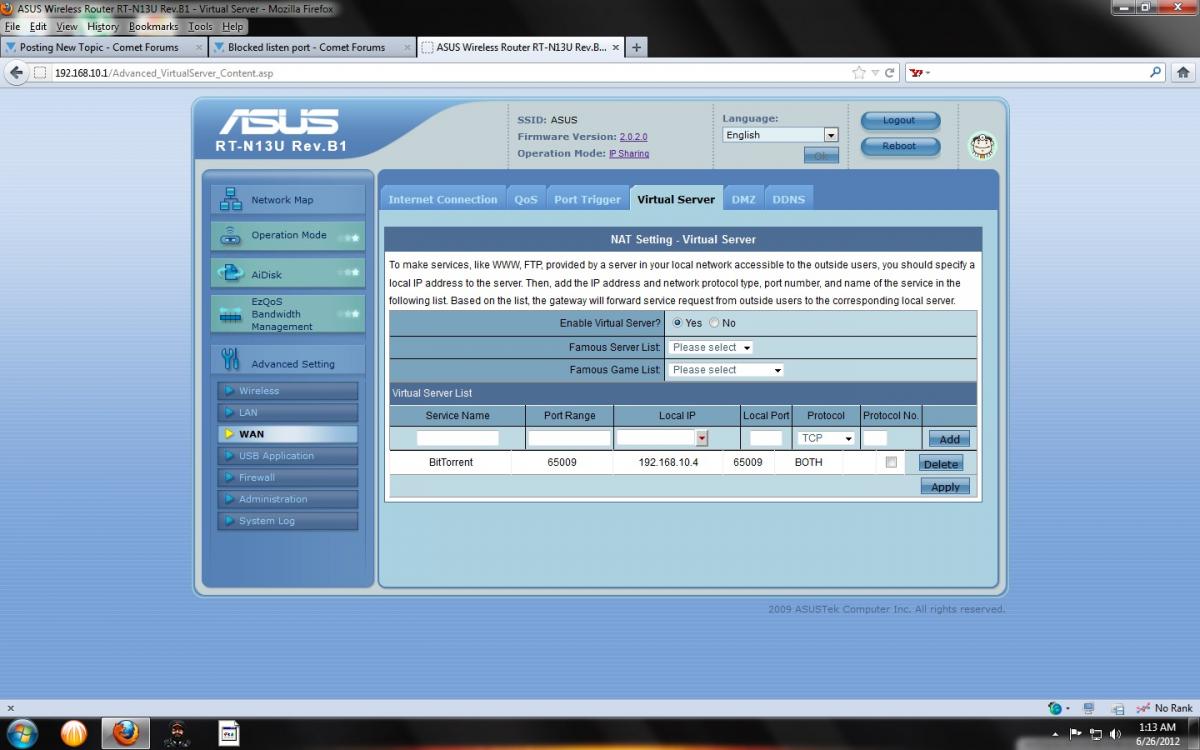The image size is (1200, 750).
Task: Click the Port Range input field
Action: click(x=569, y=438)
